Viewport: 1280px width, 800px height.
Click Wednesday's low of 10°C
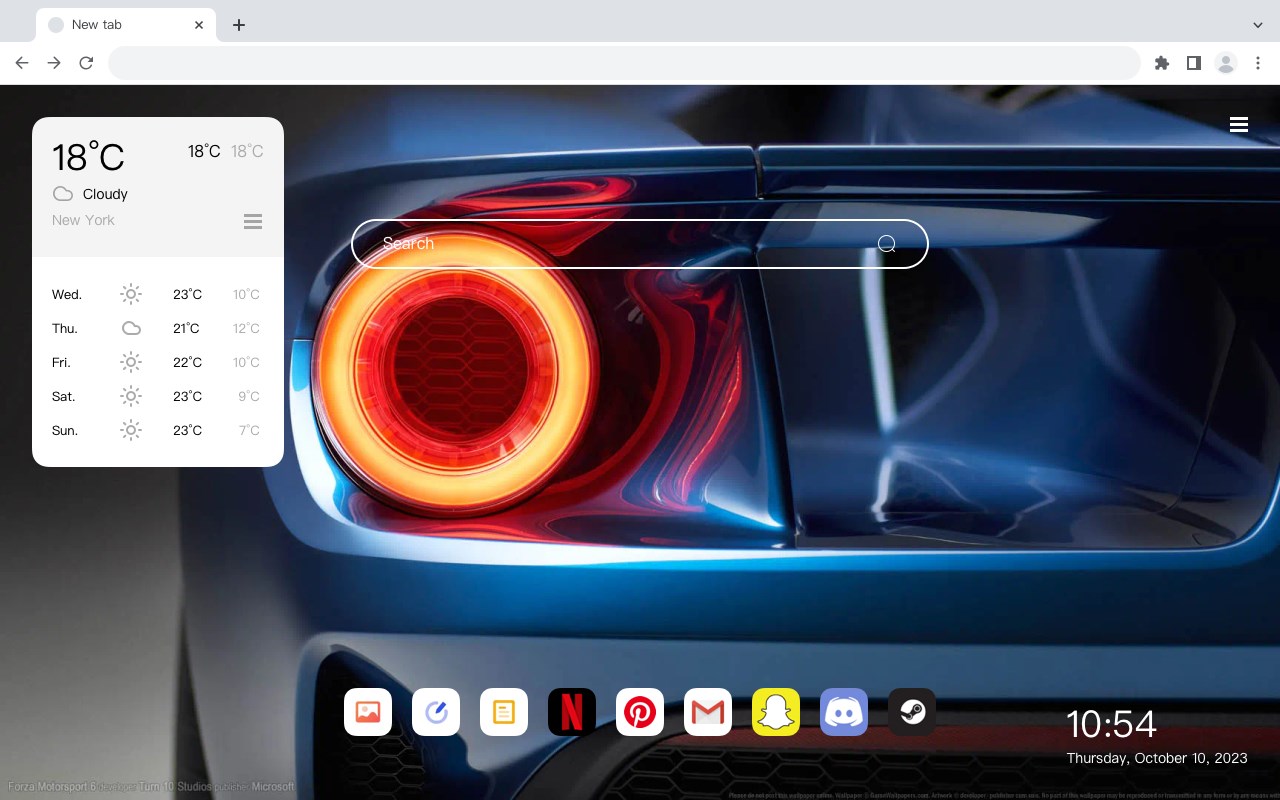click(246, 295)
